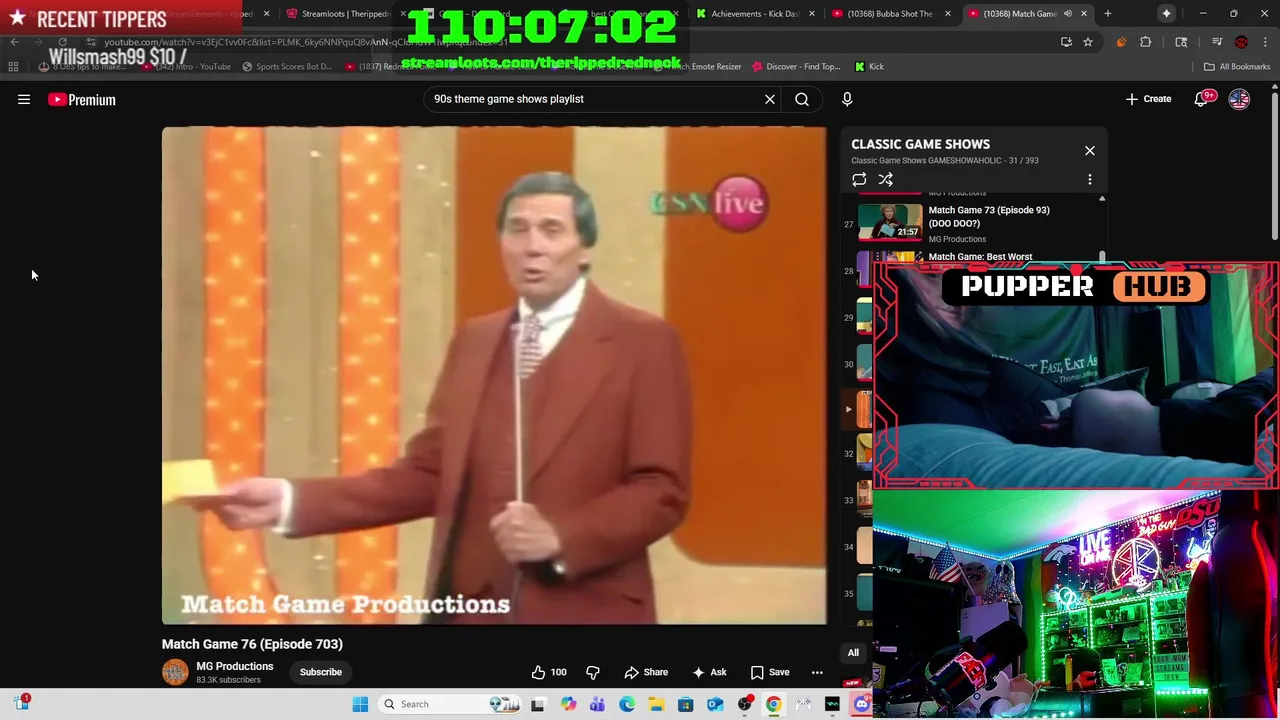Open OBS Studio from the taskbar
The height and width of the screenshot is (720, 1280).
744,704
